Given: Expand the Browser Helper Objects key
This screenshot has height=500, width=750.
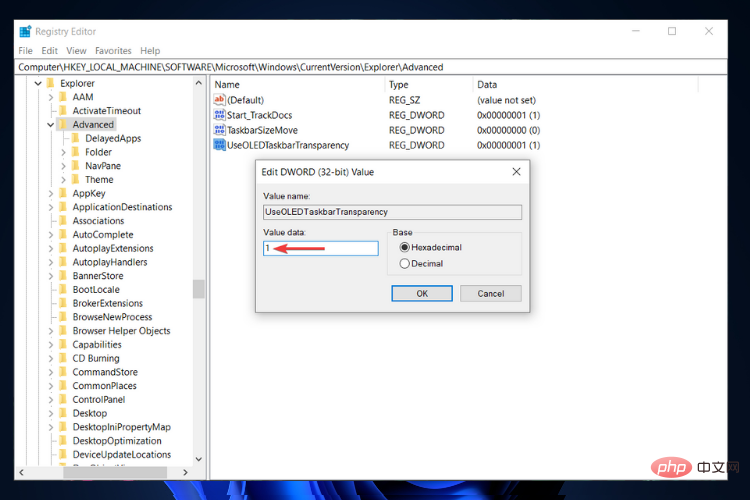Looking at the screenshot, I should [x=51, y=331].
